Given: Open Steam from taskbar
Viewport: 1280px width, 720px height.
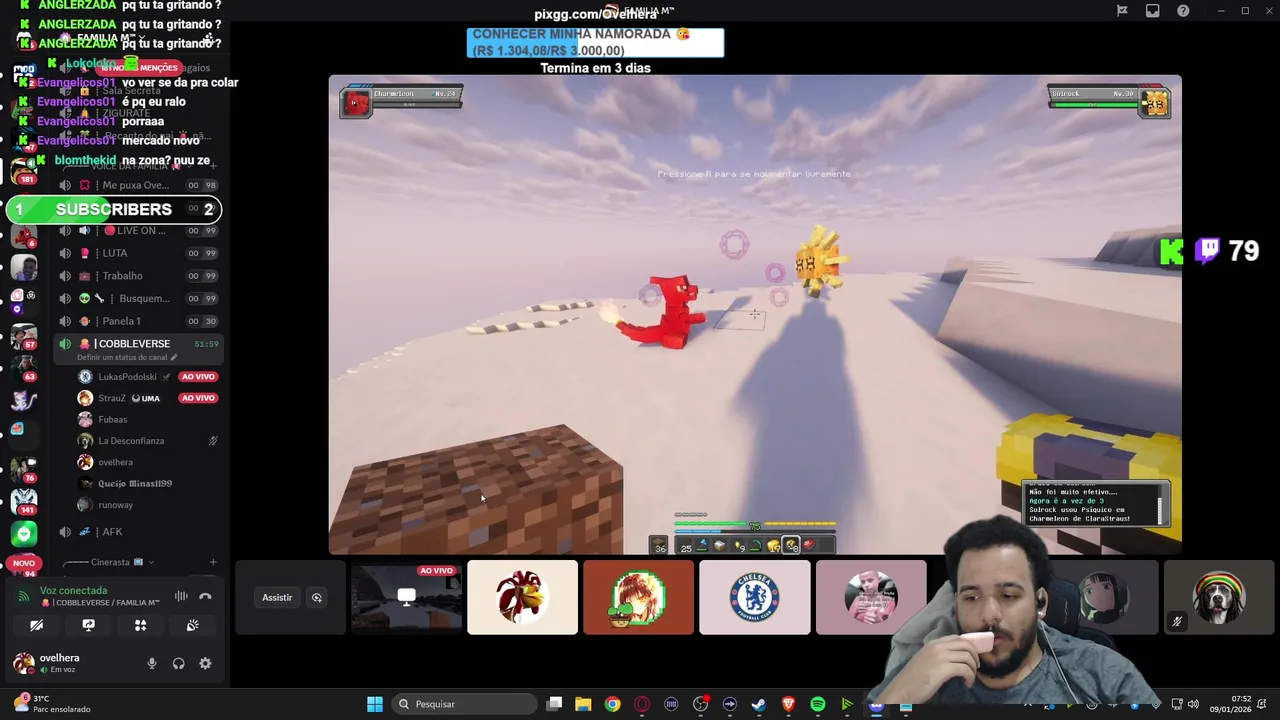Looking at the screenshot, I should tap(759, 704).
